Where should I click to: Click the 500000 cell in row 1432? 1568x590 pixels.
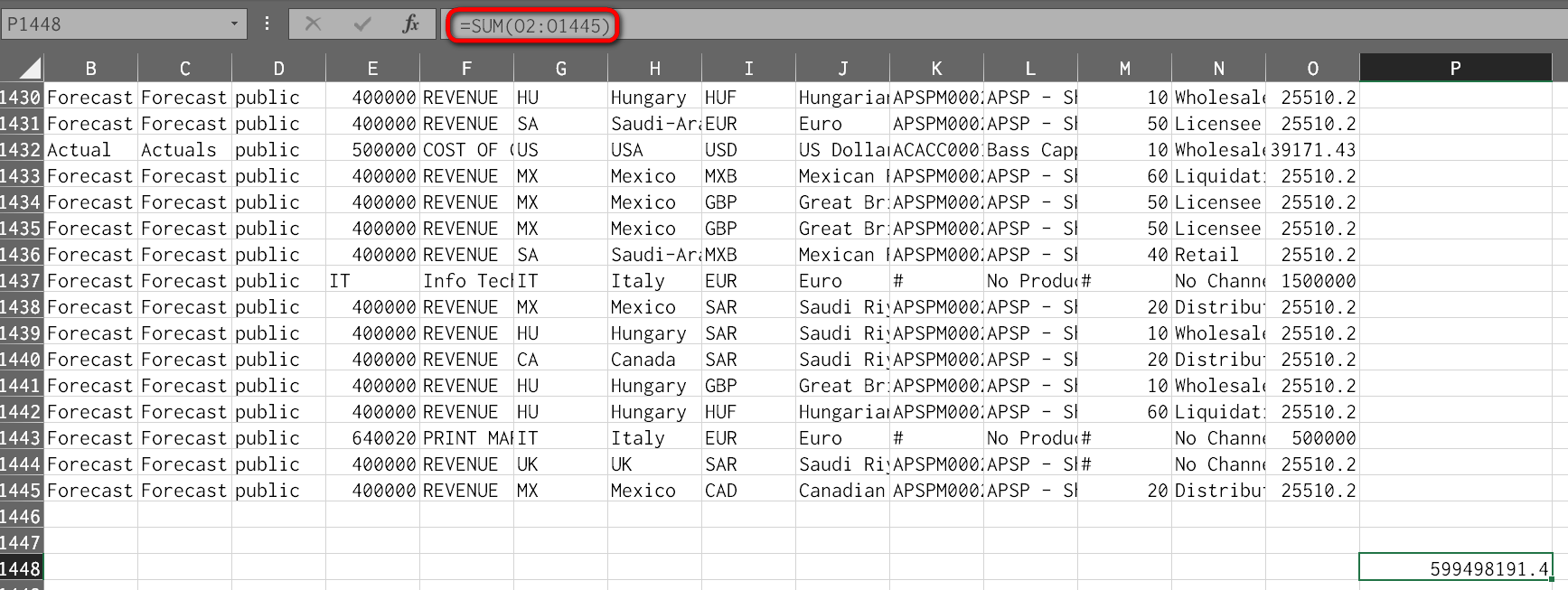pos(373,150)
